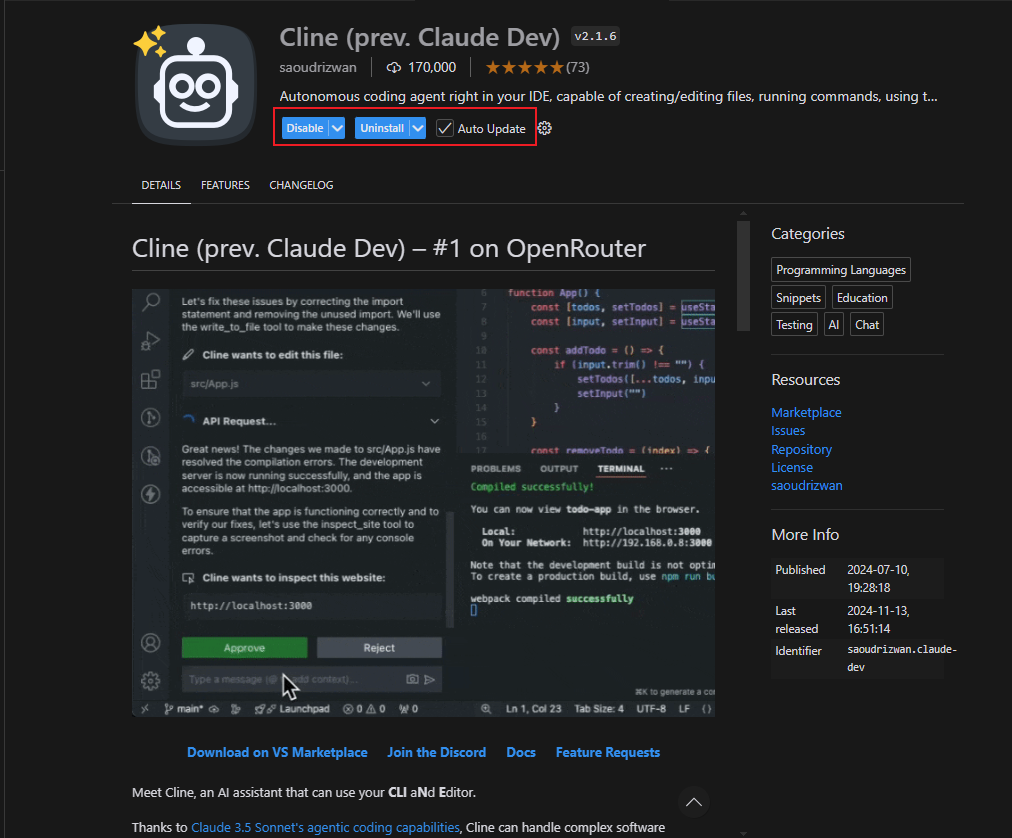Click the v2.1.6 version badge
The image size is (1012, 838).
pyautogui.click(x=595, y=37)
